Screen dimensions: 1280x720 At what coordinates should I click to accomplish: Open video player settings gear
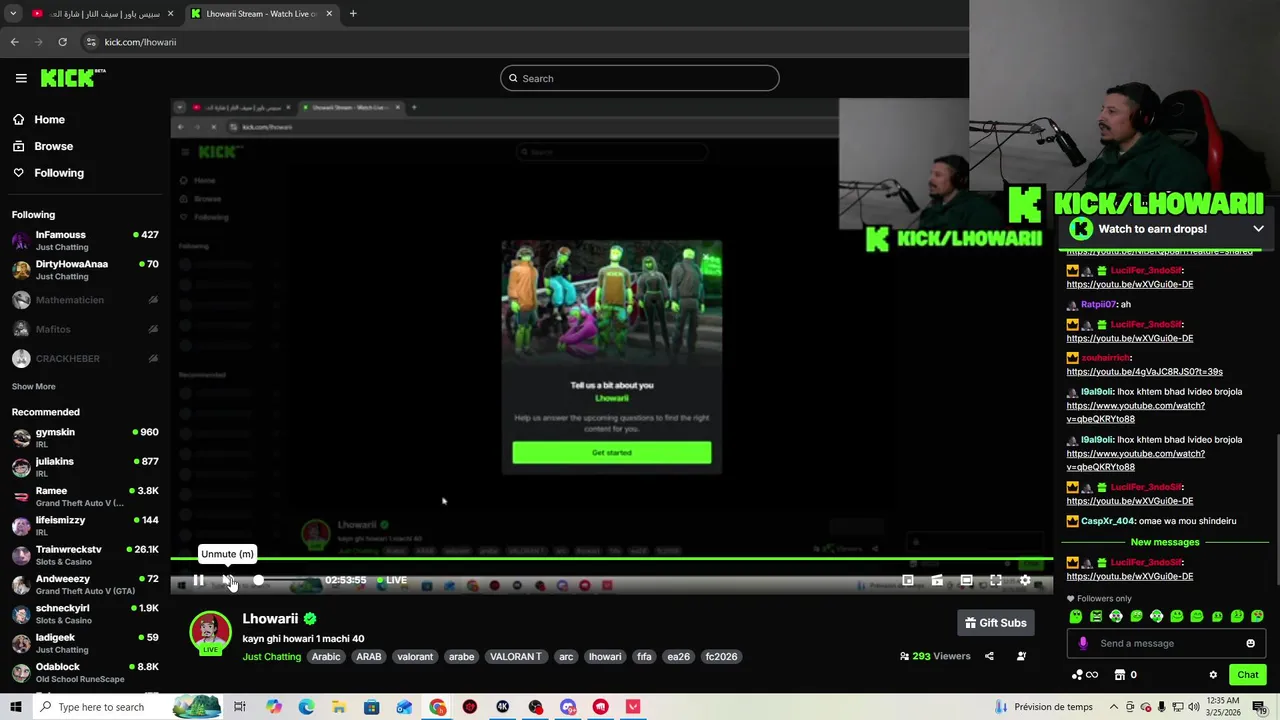point(1025,580)
